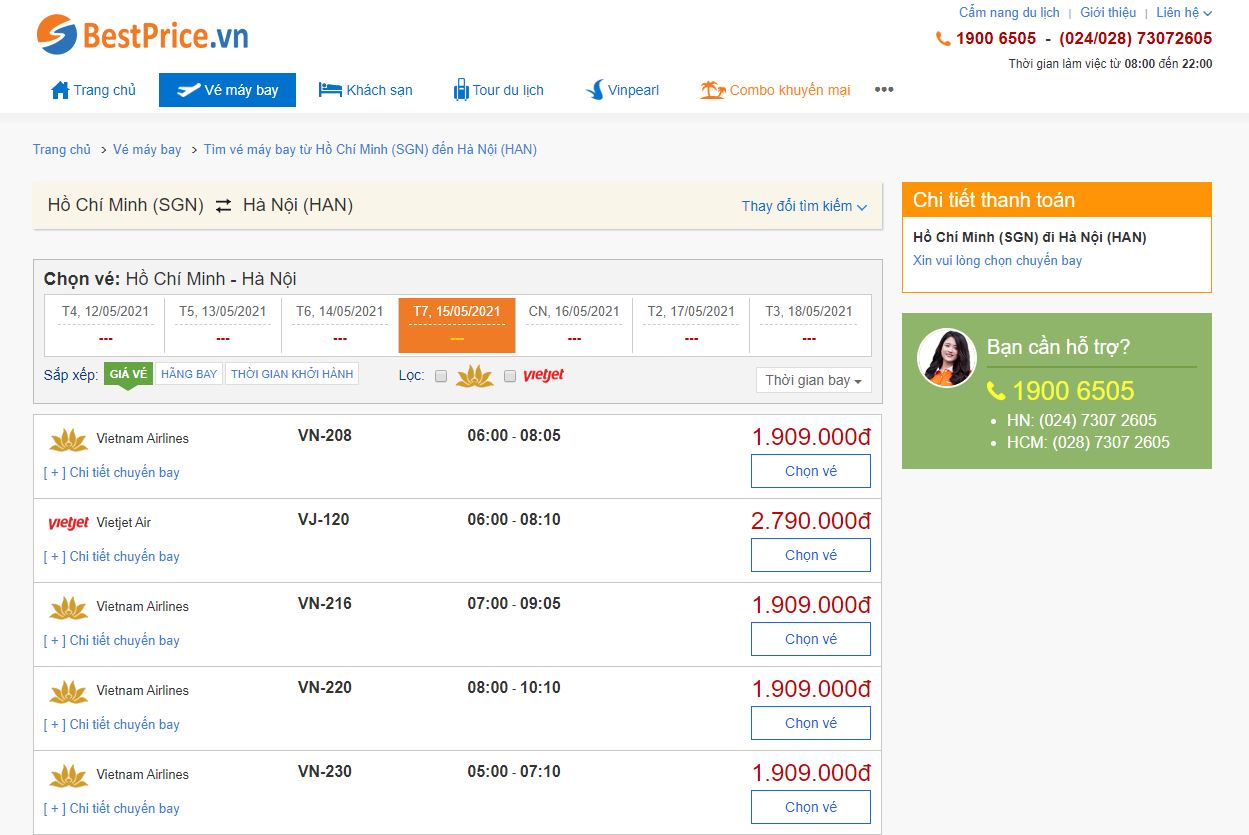
Task: Select date T3, 18/05/2021
Action: coord(809,325)
